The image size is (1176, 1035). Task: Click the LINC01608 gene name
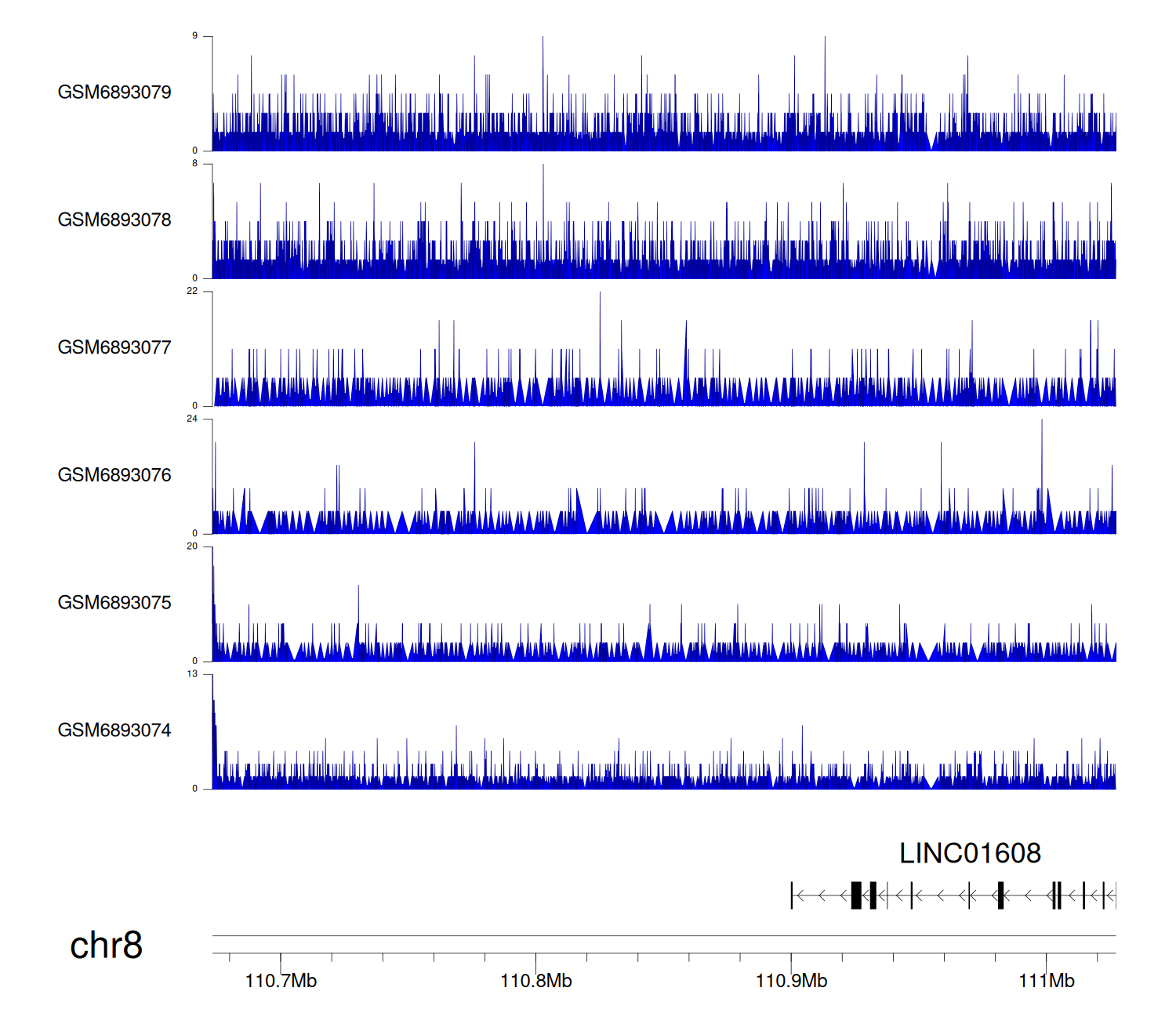click(970, 853)
